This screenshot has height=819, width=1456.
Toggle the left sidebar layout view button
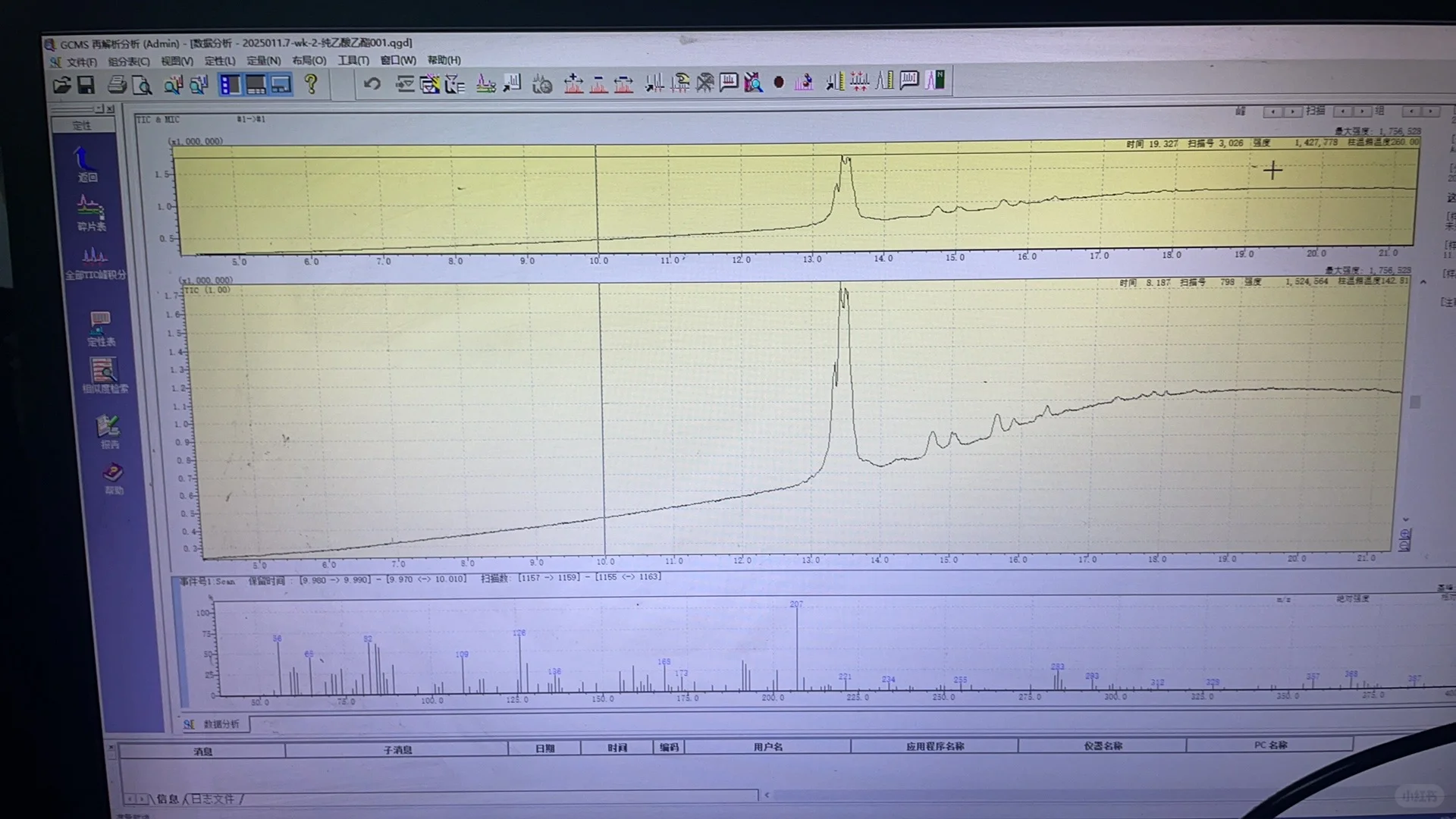(x=230, y=84)
